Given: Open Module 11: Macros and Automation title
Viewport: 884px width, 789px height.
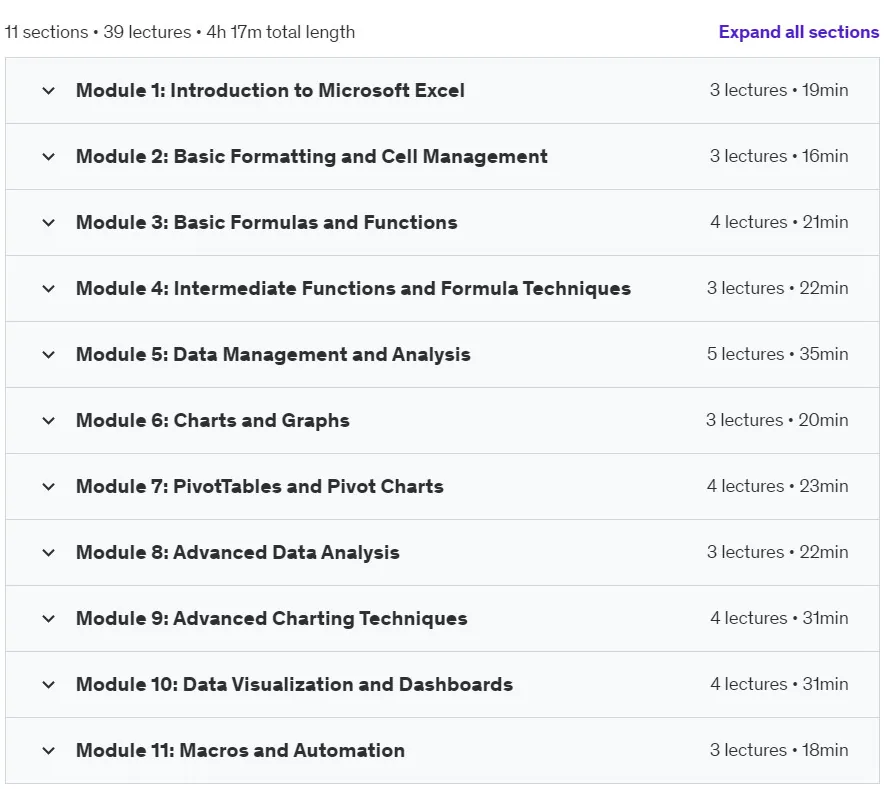Looking at the screenshot, I should click(x=240, y=750).
